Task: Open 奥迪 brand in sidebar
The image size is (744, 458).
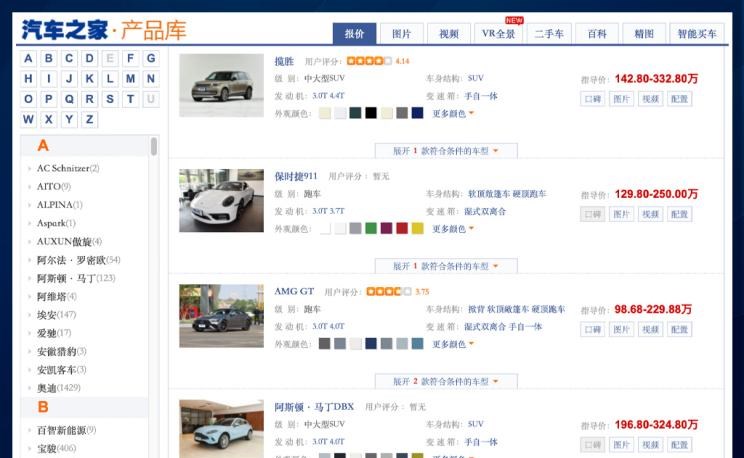Action: 59,388
